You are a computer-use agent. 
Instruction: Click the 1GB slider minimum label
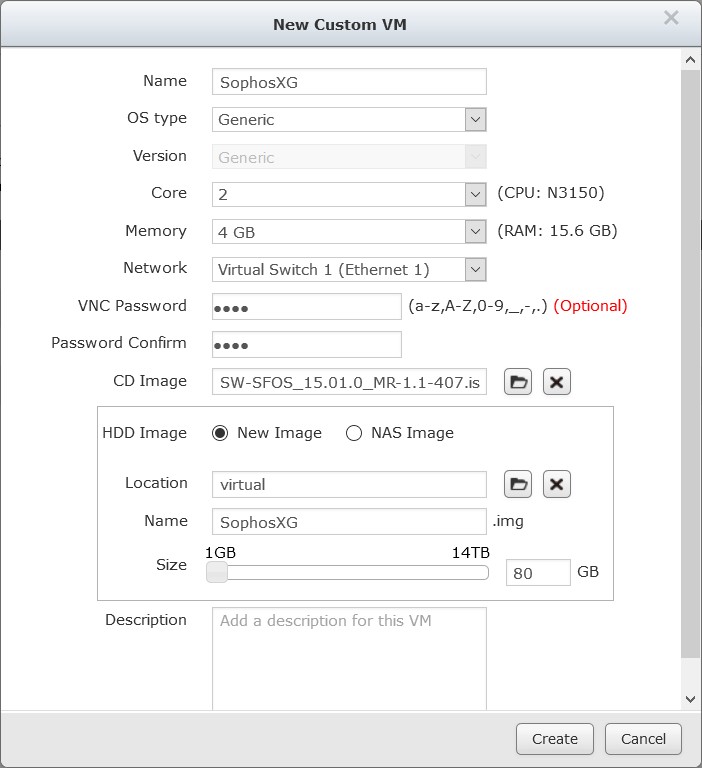pos(220,552)
